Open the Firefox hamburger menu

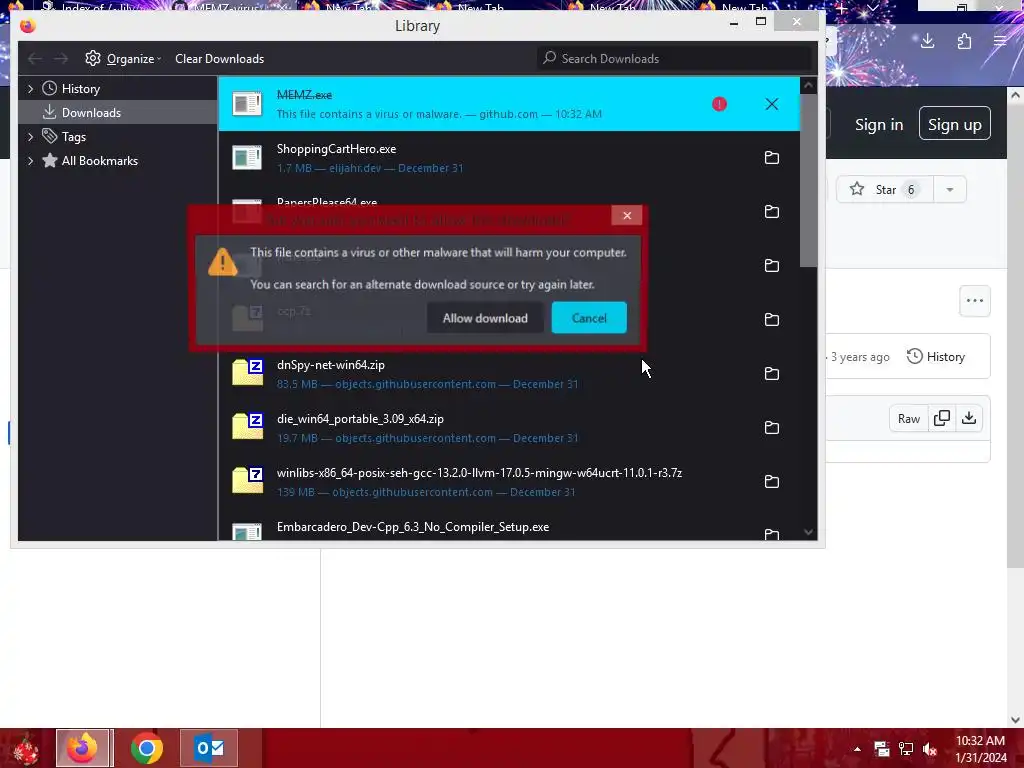tap(1000, 42)
